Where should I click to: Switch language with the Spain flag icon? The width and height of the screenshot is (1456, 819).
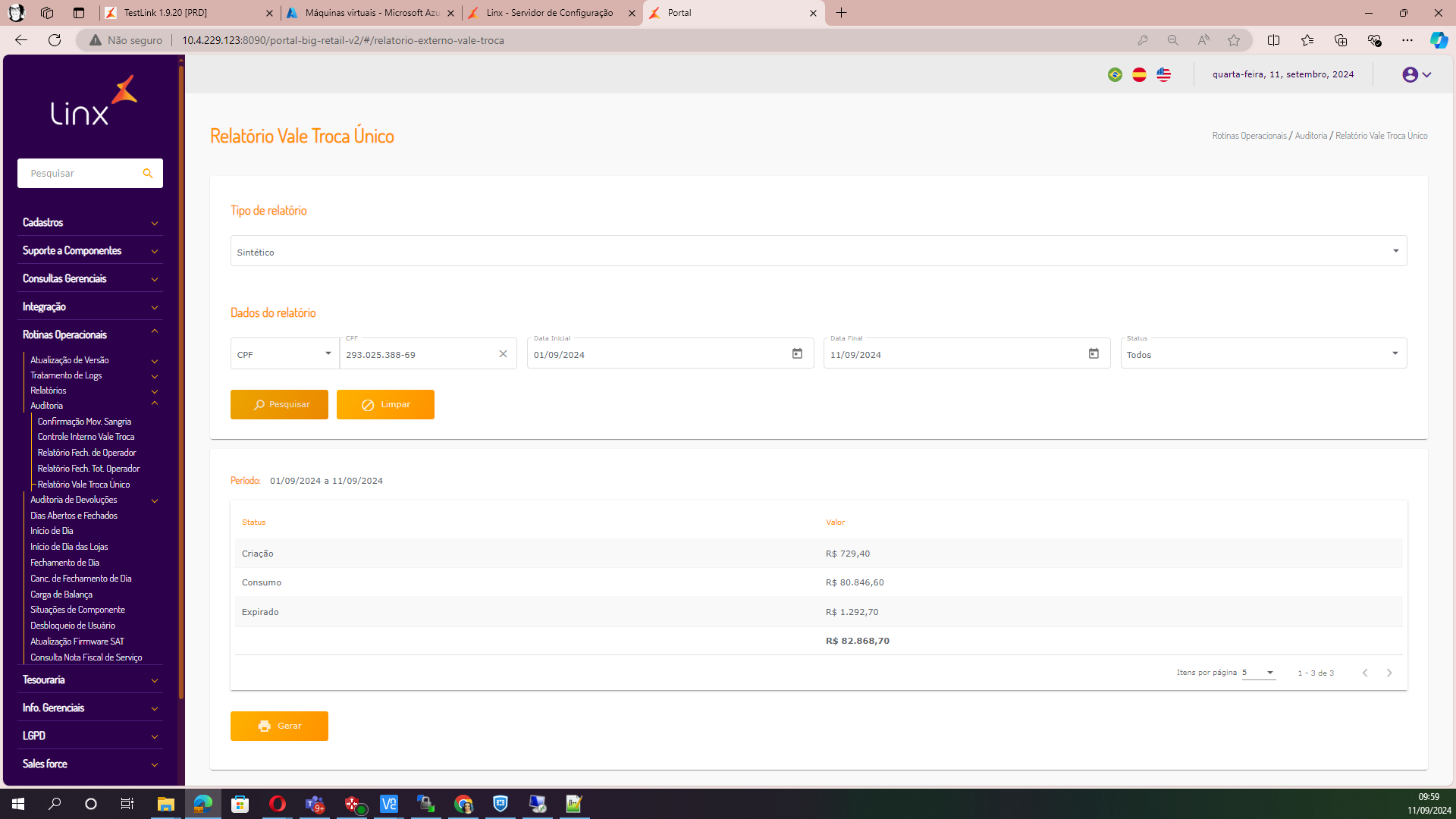1139,74
